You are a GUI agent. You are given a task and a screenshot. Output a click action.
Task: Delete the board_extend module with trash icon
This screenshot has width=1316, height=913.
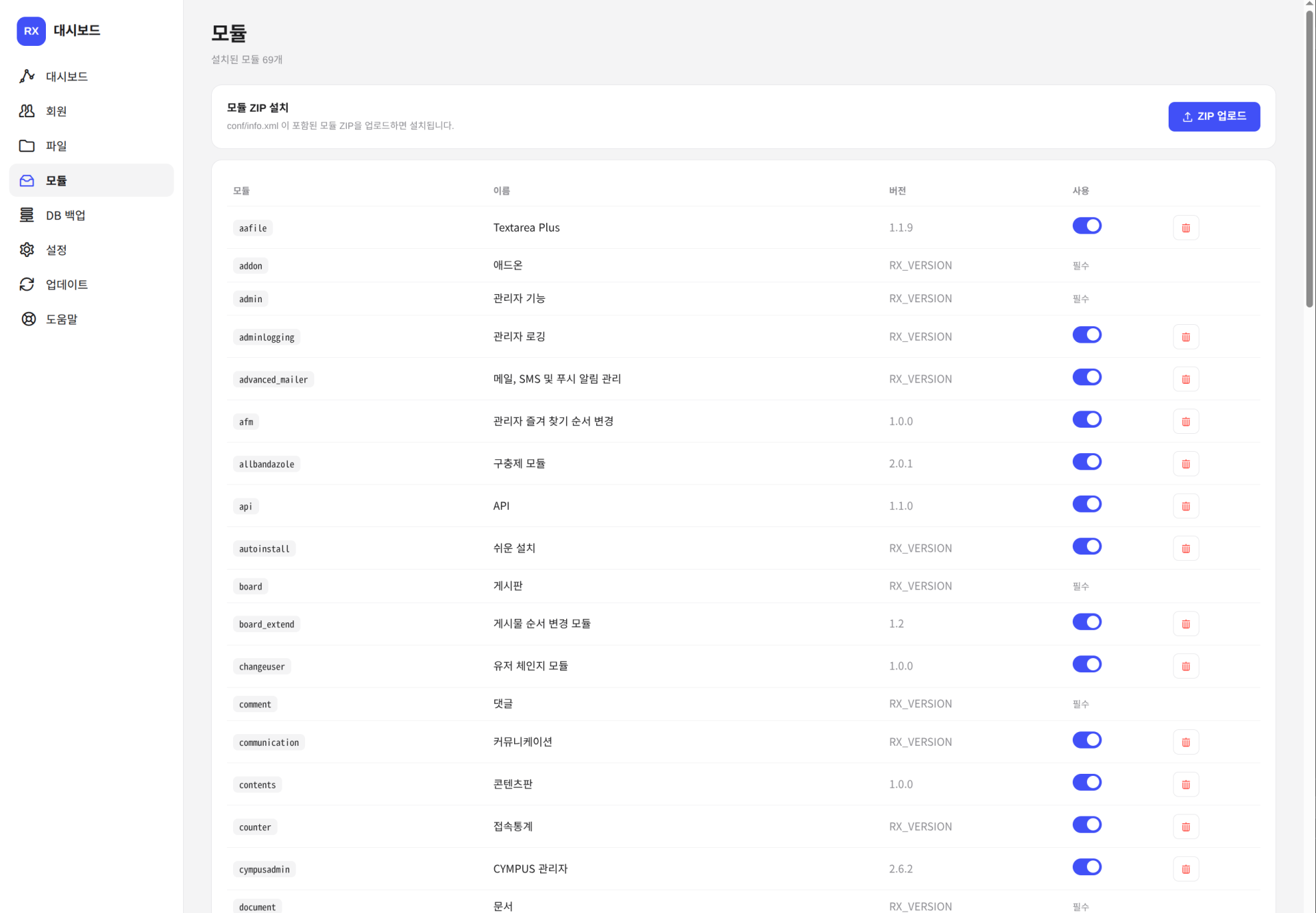click(x=1186, y=624)
